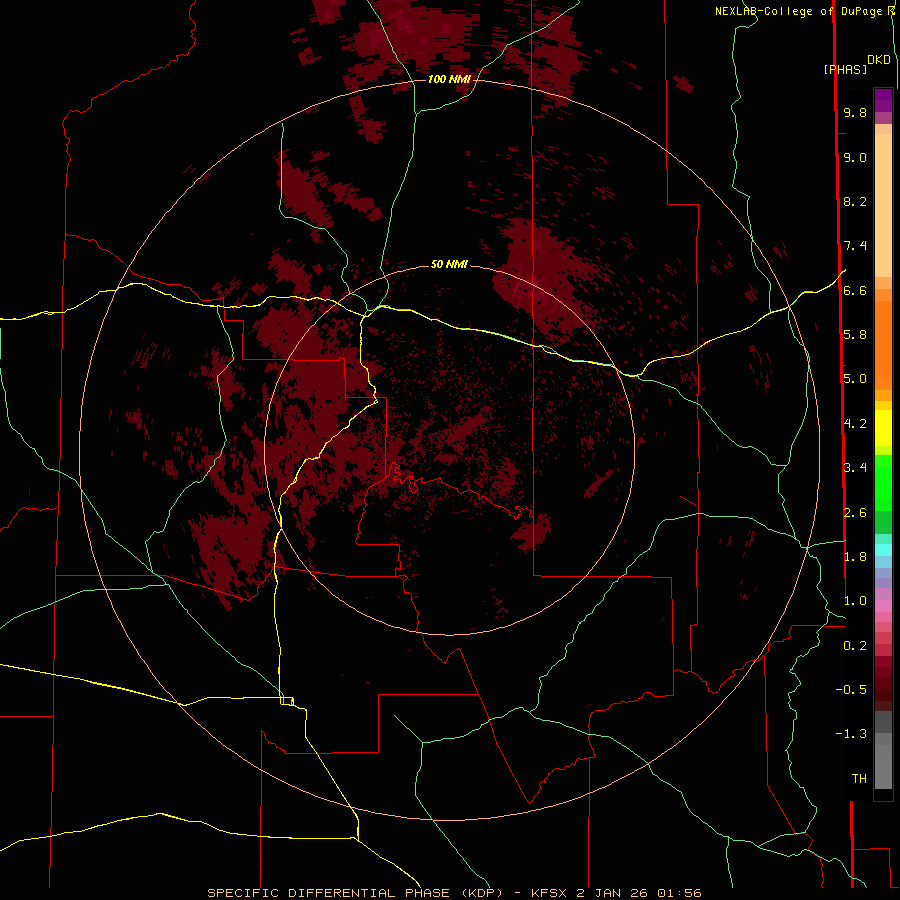This screenshot has height=900, width=900.
Task: Click the gray swatch at the color scale bottom
Action: pos(883,766)
